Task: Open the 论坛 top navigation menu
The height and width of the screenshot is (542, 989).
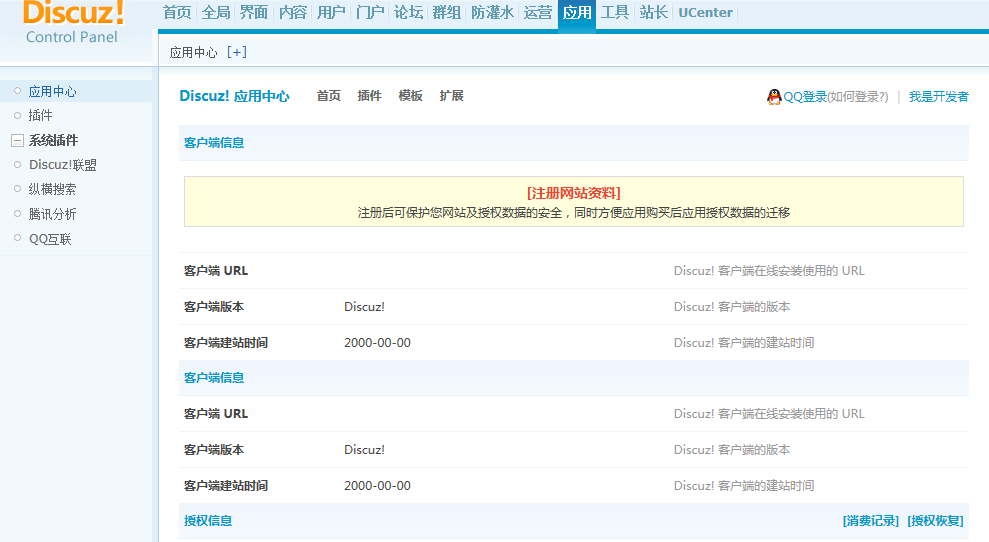Action: pos(409,13)
